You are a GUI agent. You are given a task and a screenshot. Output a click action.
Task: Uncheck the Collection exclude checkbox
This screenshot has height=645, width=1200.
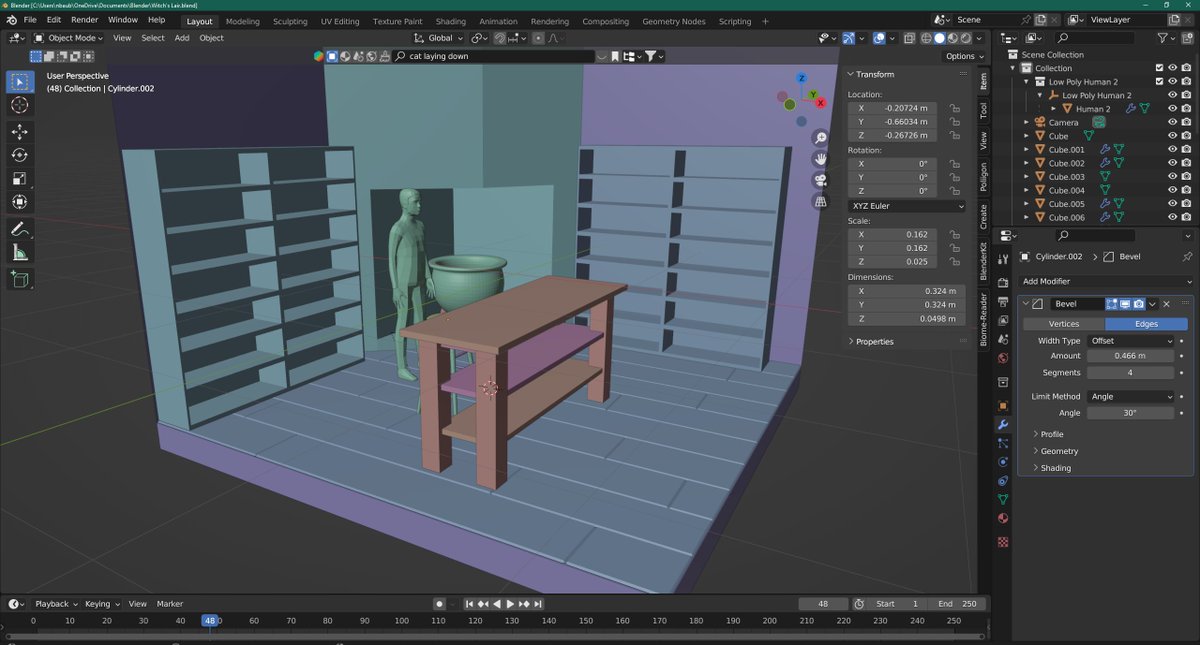[1159, 68]
